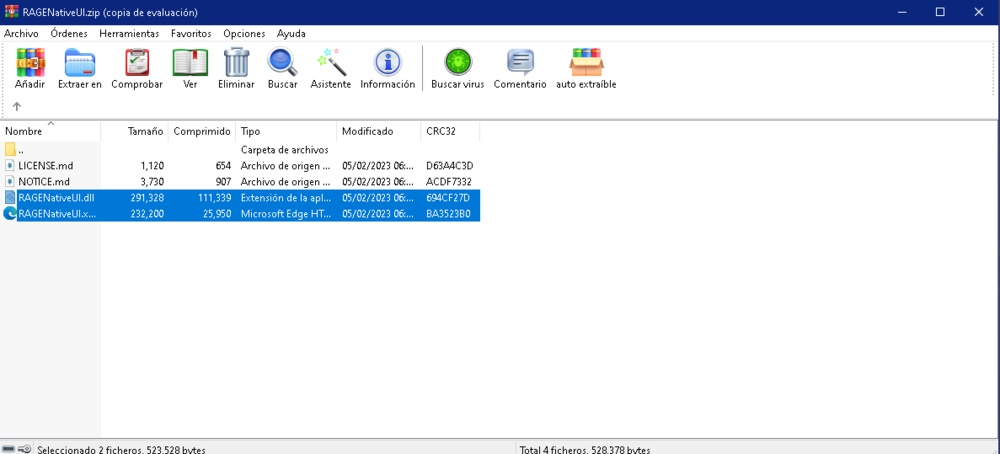Click the 291,328 size cell
This screenshot has width=1000, height=454.
146,198
